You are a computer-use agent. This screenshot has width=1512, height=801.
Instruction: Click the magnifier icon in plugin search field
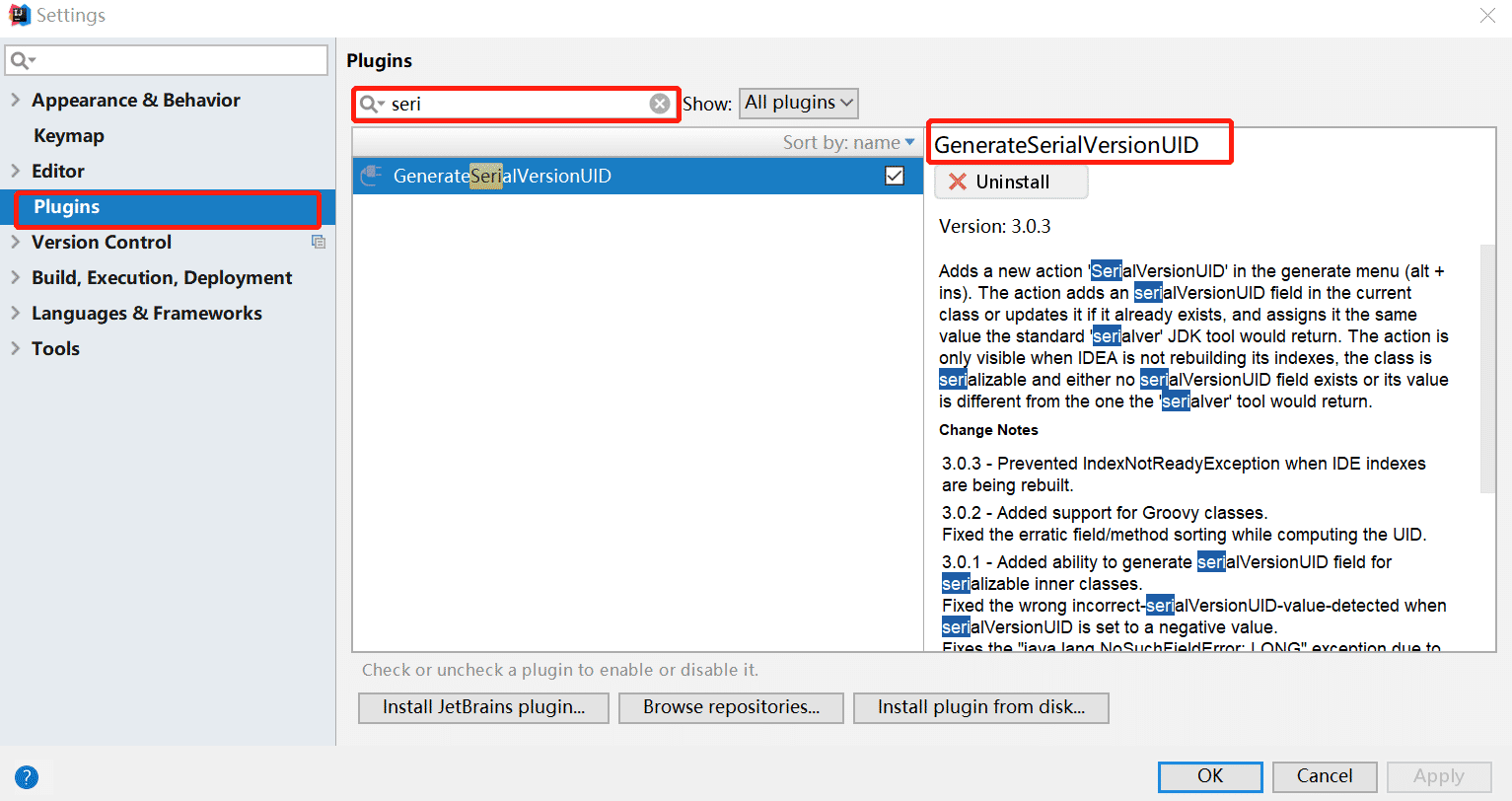coord(370,104)
